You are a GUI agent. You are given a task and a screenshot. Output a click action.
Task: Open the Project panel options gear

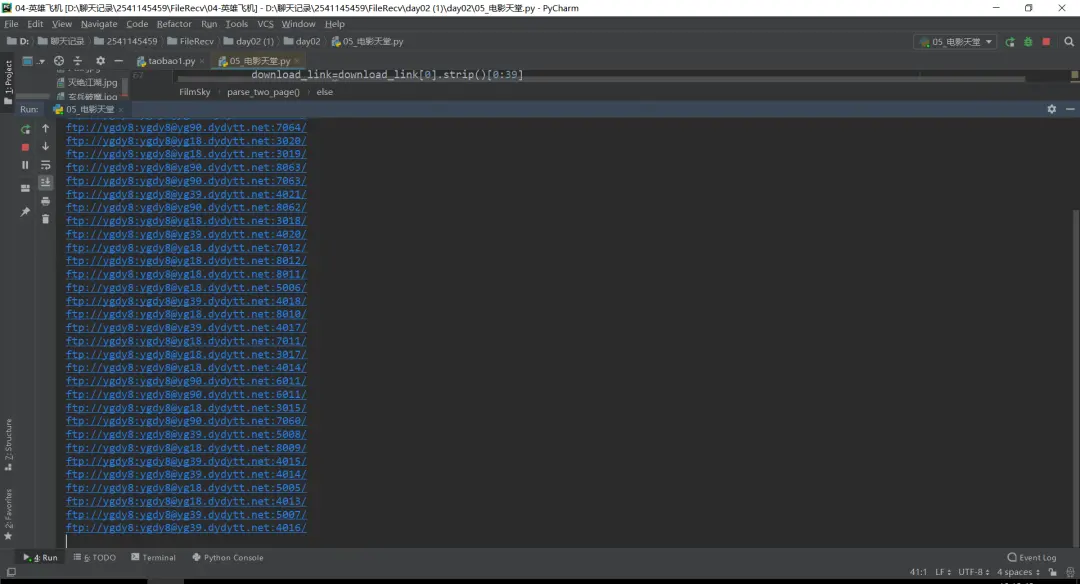[101, 61]
